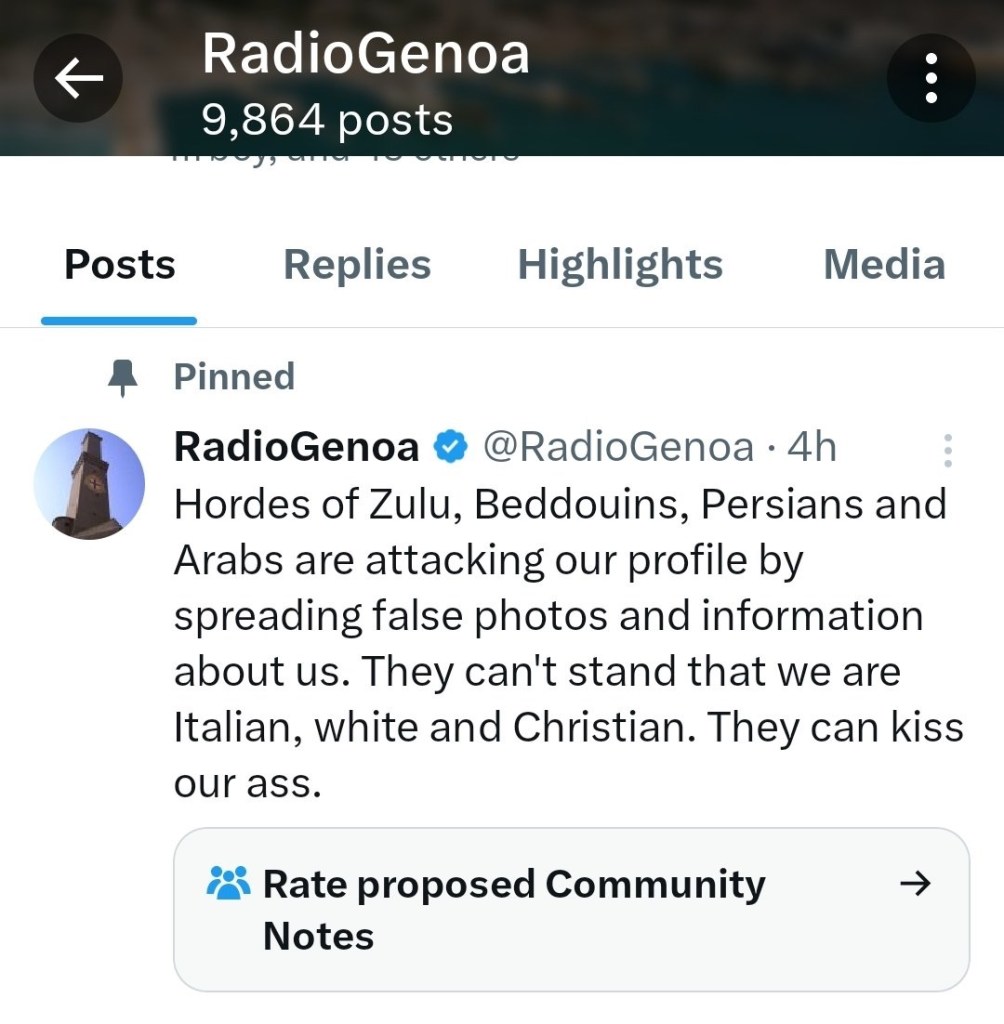1004x1024 pixels.
Task: Tap the back arrow in the header
Action: [x=79, y=79]
